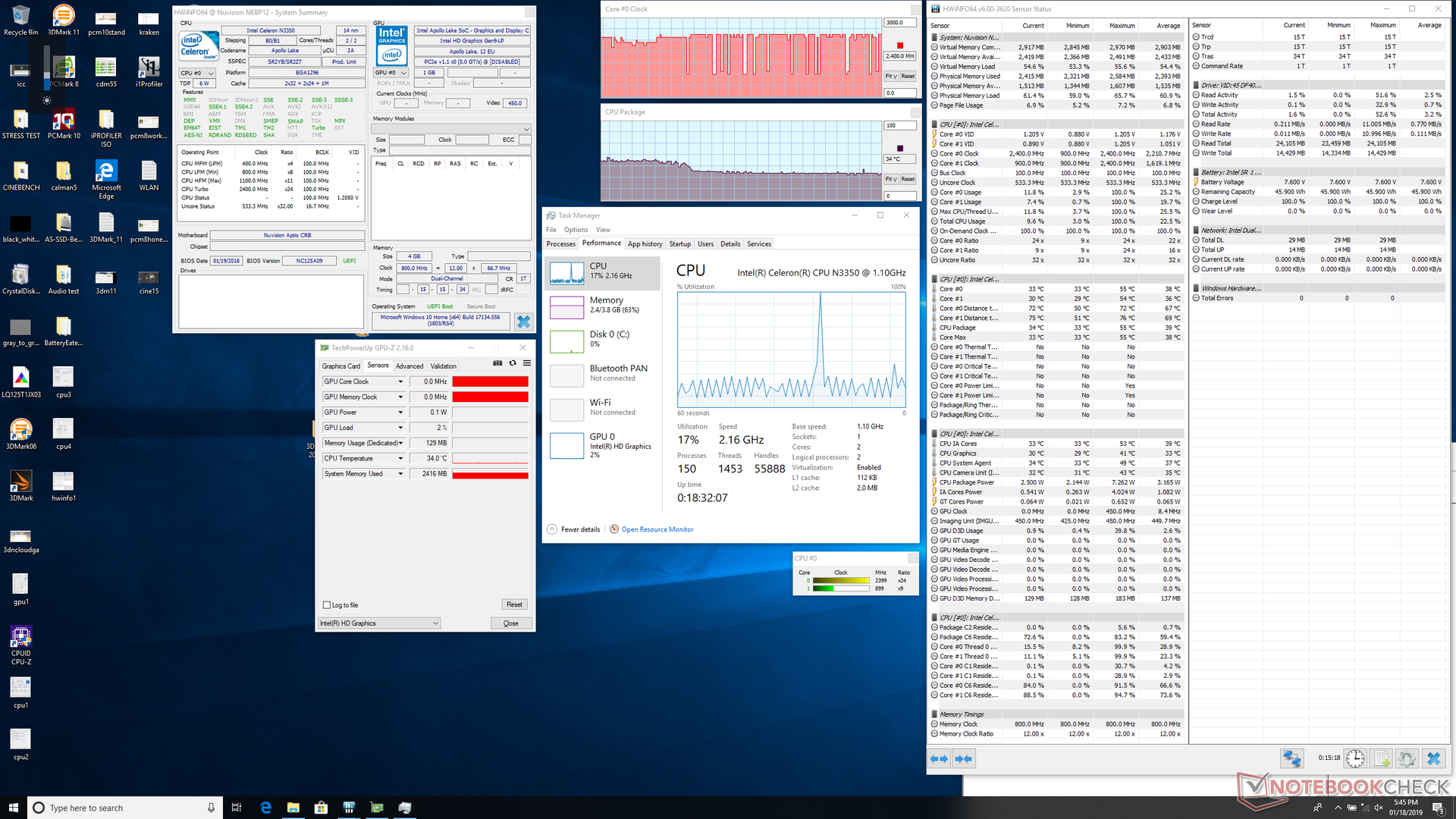This screenshot has height=819, width=1456.
Task: Click HWiNFO log file plus icon
Action: click(1382, 758)
